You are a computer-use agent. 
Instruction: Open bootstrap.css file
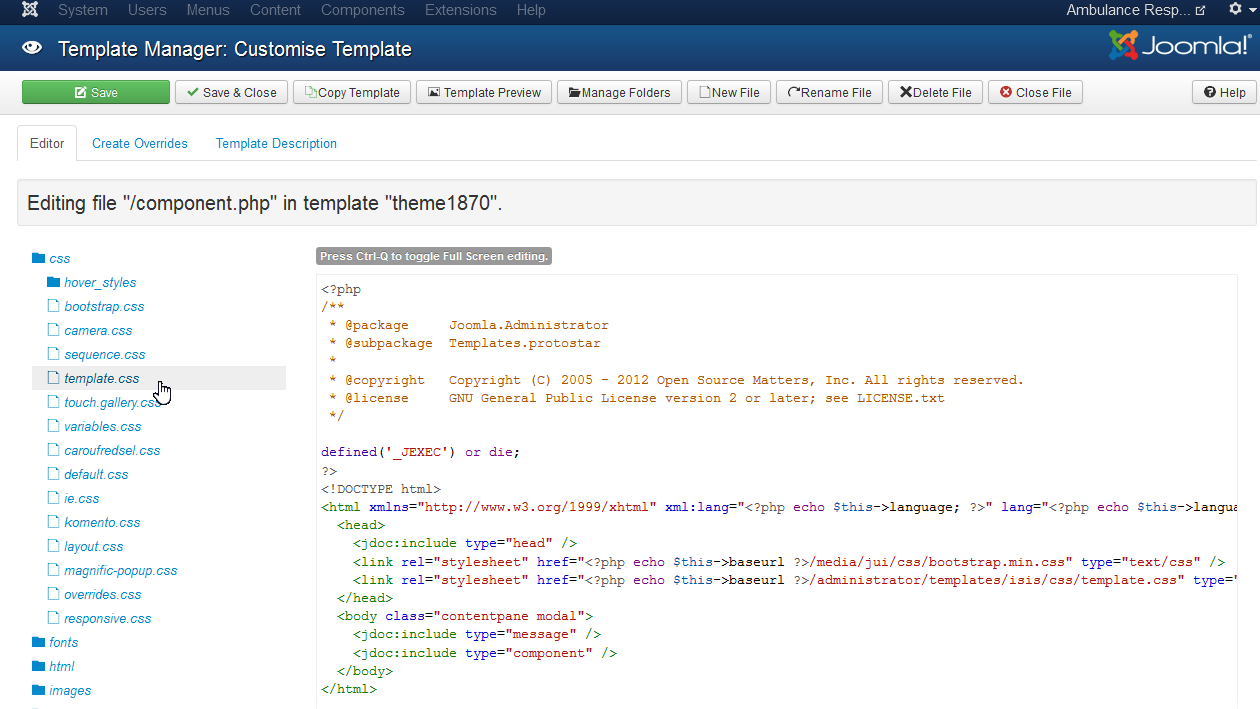pyautogui.click(x=104, y=307)
